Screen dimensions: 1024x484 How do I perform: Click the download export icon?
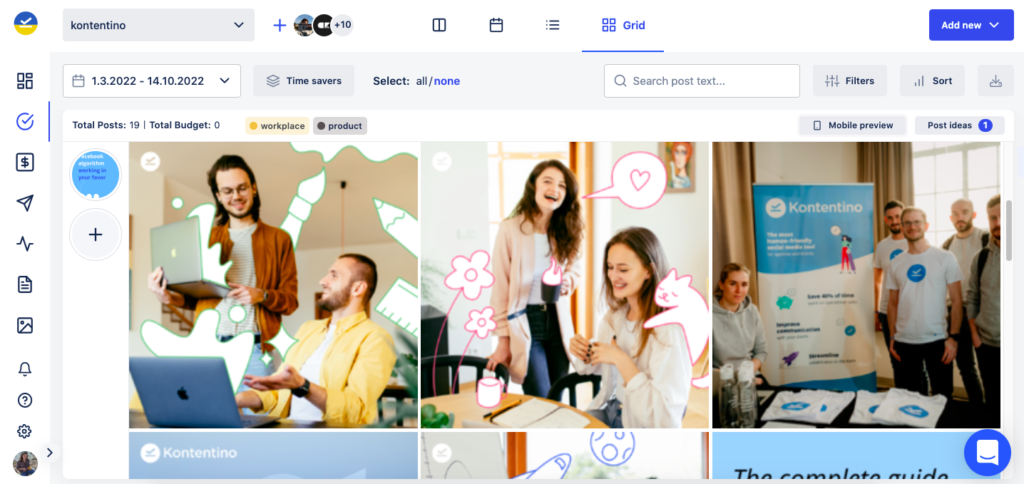click(995, 81)
